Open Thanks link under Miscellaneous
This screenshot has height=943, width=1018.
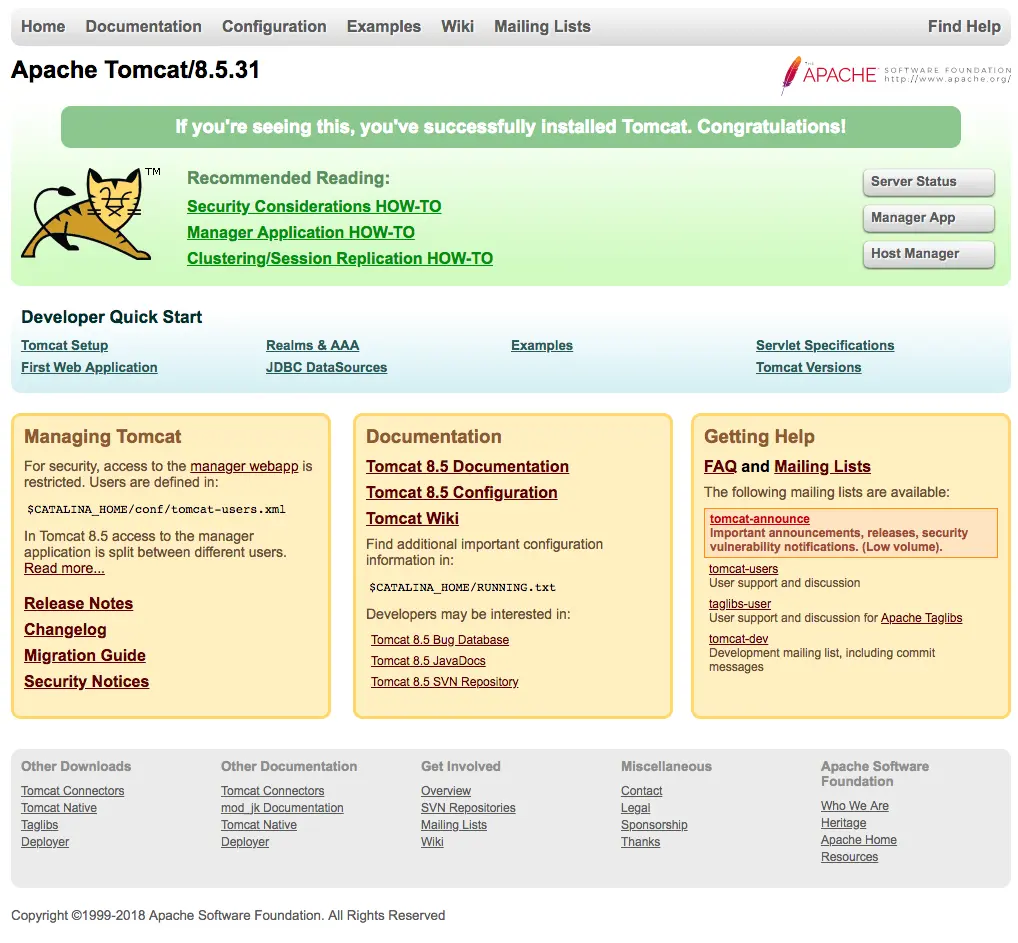click(x=640, y=842)
